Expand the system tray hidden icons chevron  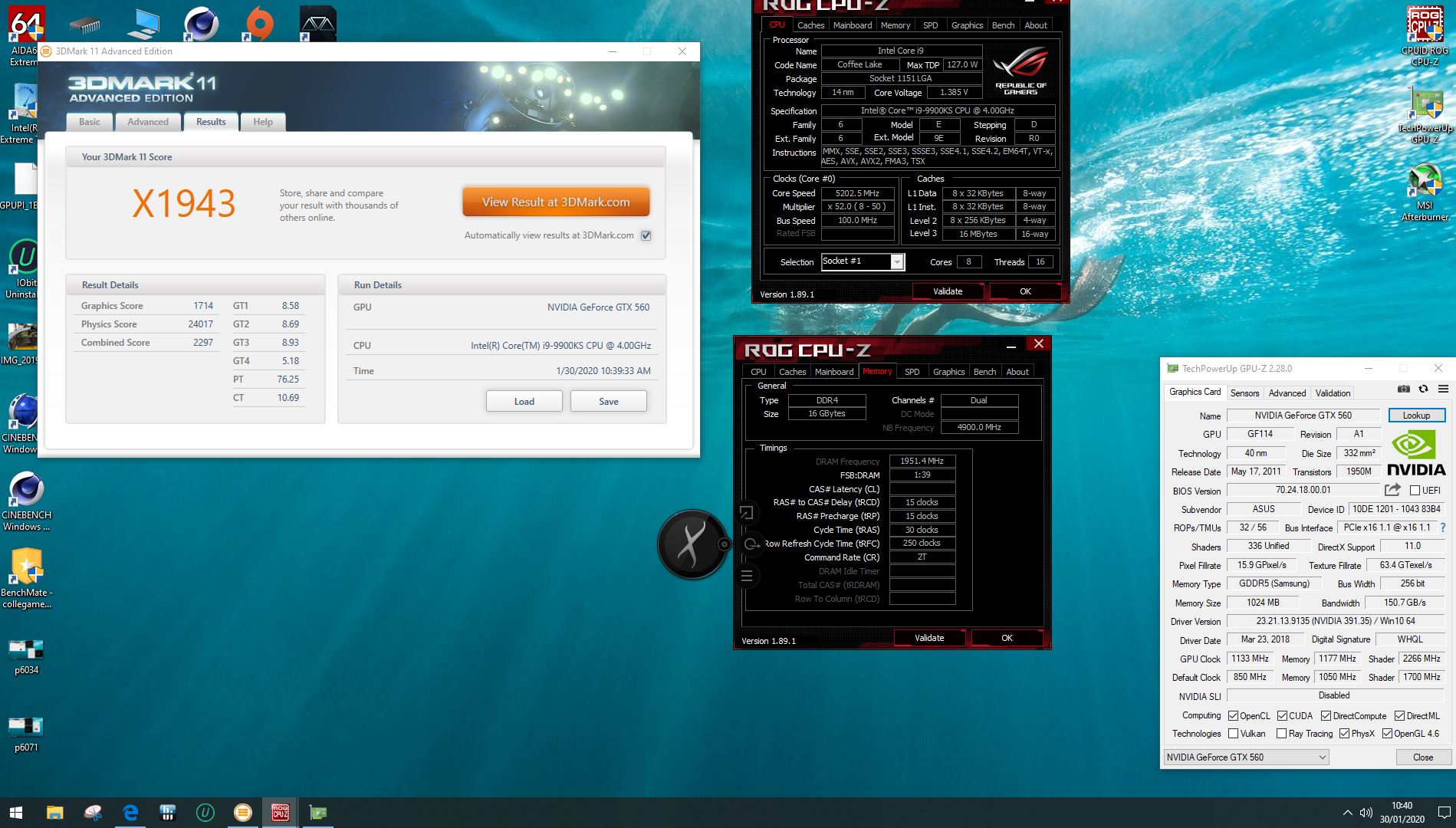click(x=1347, y=813)
